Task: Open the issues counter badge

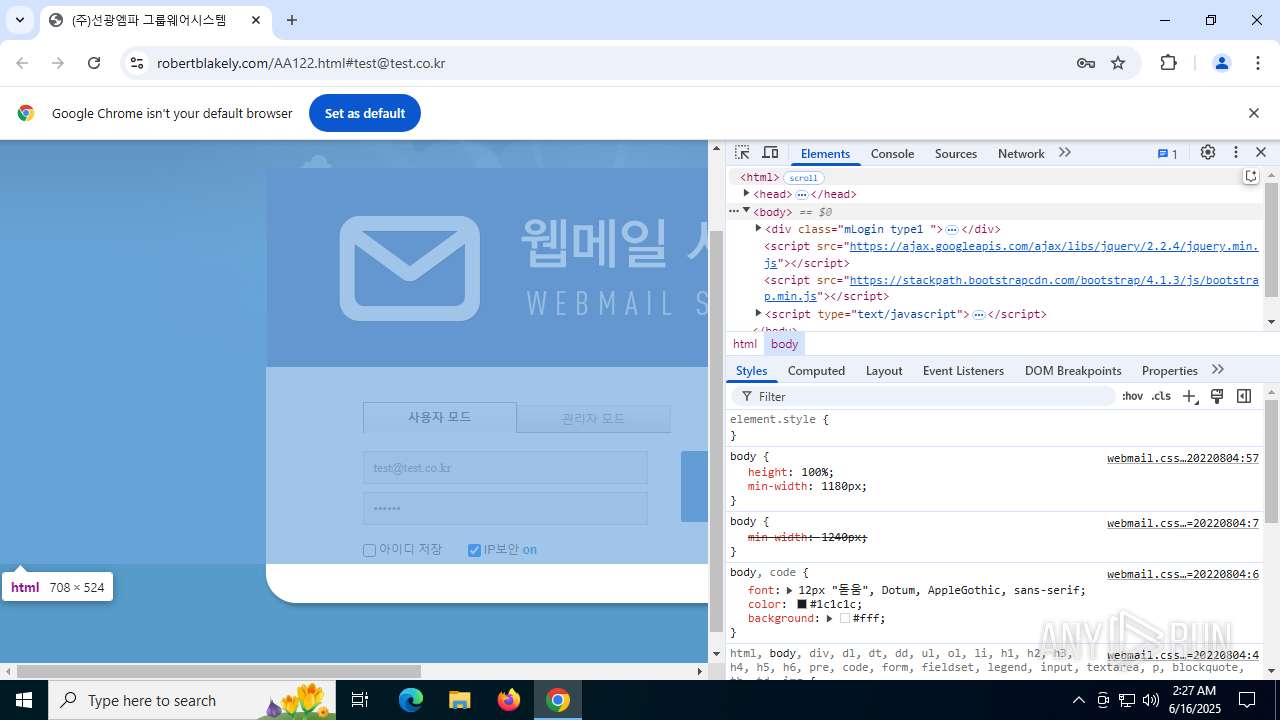Action: point(1168,154)
